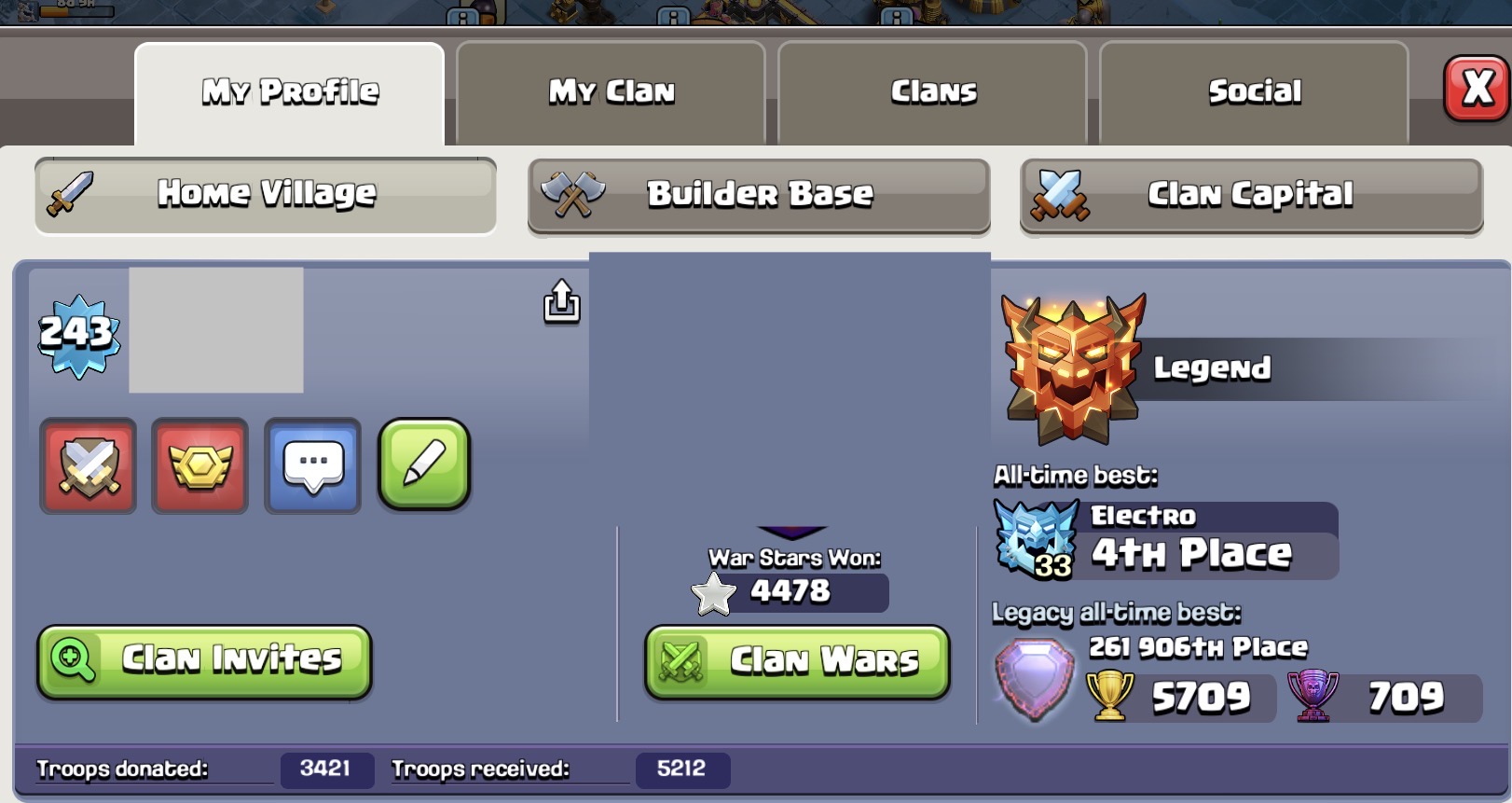The width and height of the screenshot is (1512, 803).
Task: Click the gold badge icon button
Action: 200,465
